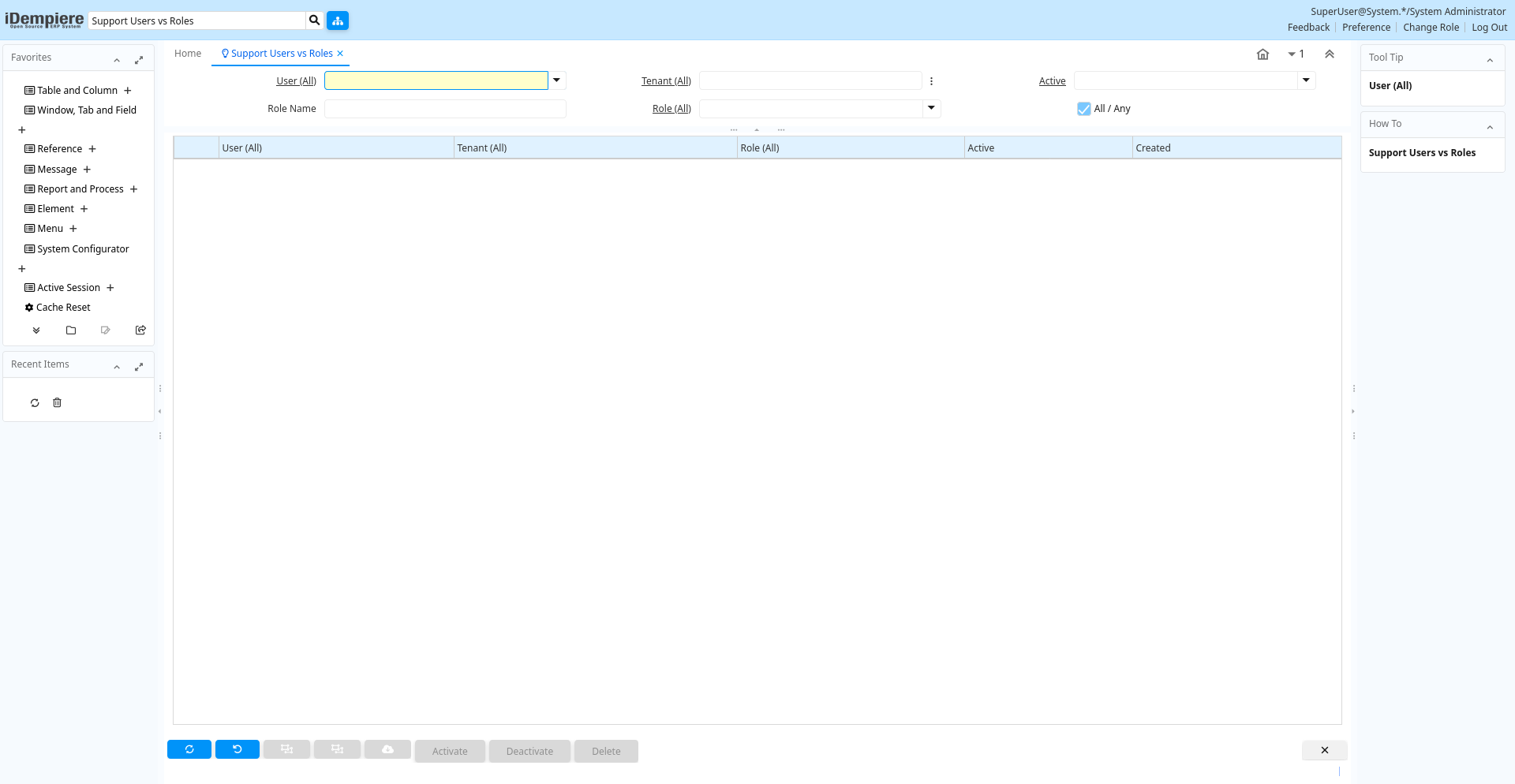Viewport: 1515px width, 784px height.
Task: Collapse the Tool Tip panel
Action: point(1490,60)
